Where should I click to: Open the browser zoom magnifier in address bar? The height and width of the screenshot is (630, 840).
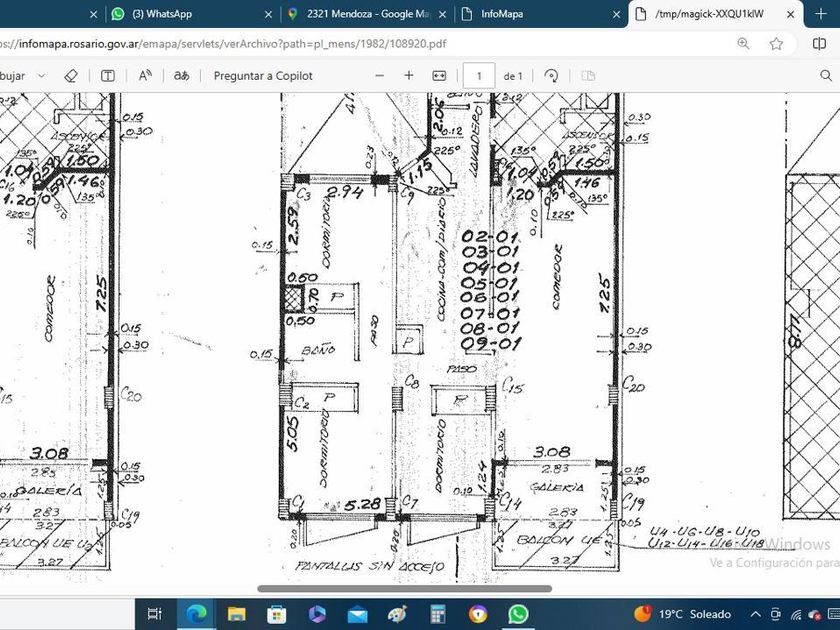coord(743,44)
